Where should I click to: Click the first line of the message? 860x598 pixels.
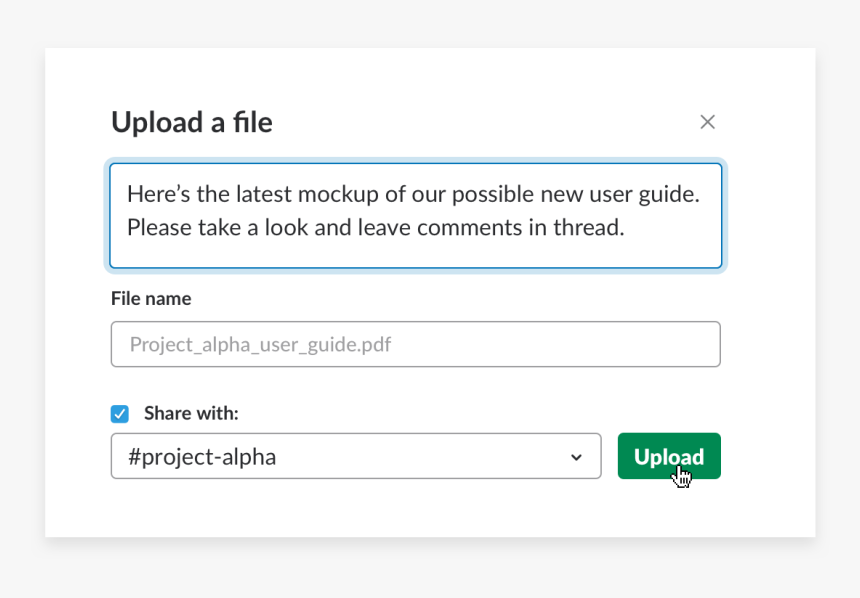click(412, 194)
